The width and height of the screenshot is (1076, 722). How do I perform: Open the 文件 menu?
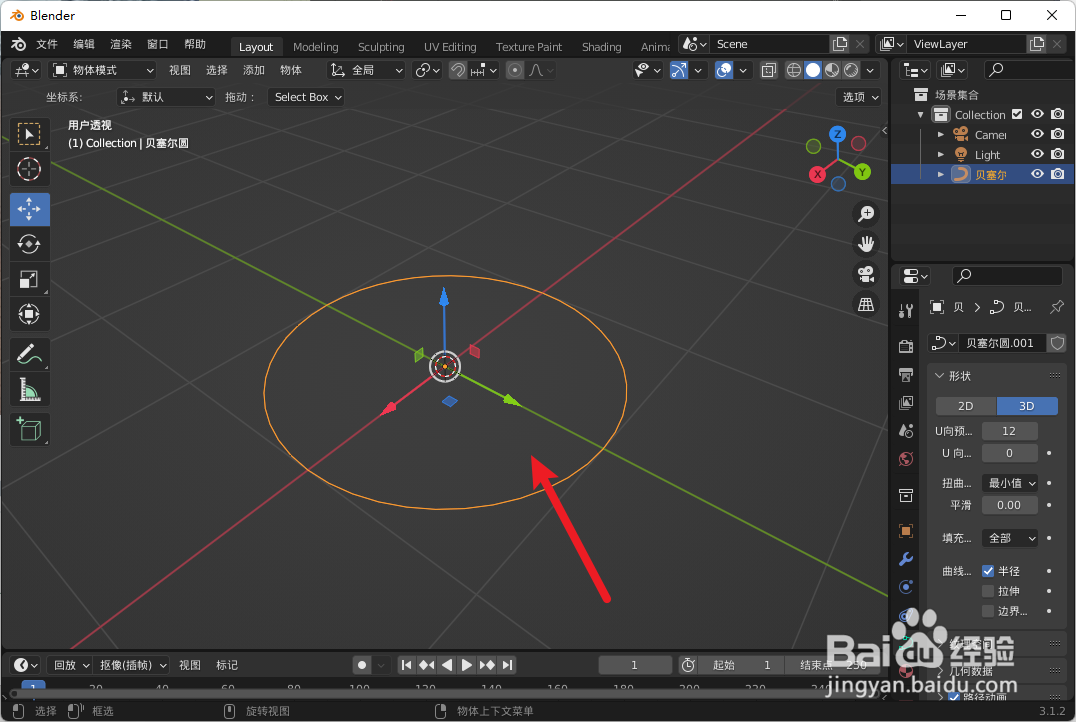(x=47, y=45)
